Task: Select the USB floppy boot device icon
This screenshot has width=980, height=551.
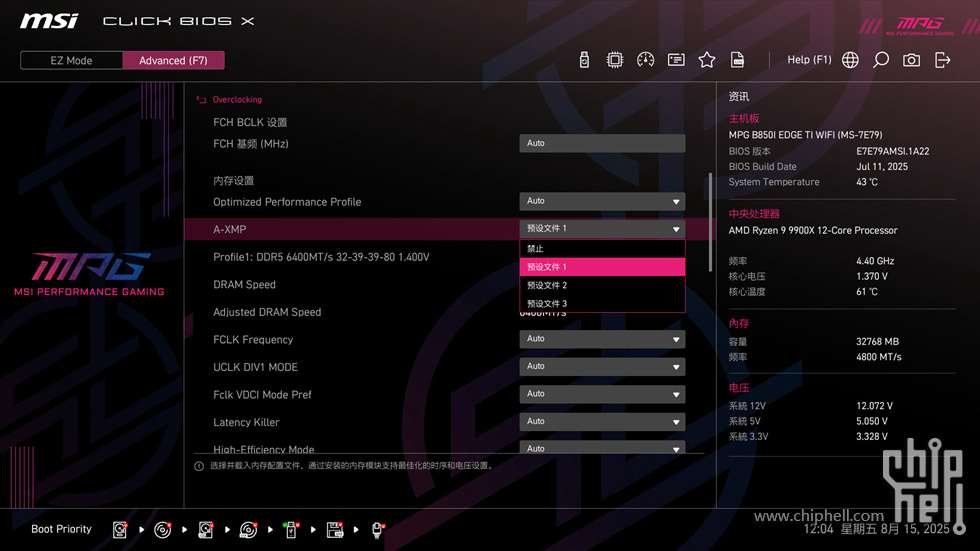Action: click(335, 530)
